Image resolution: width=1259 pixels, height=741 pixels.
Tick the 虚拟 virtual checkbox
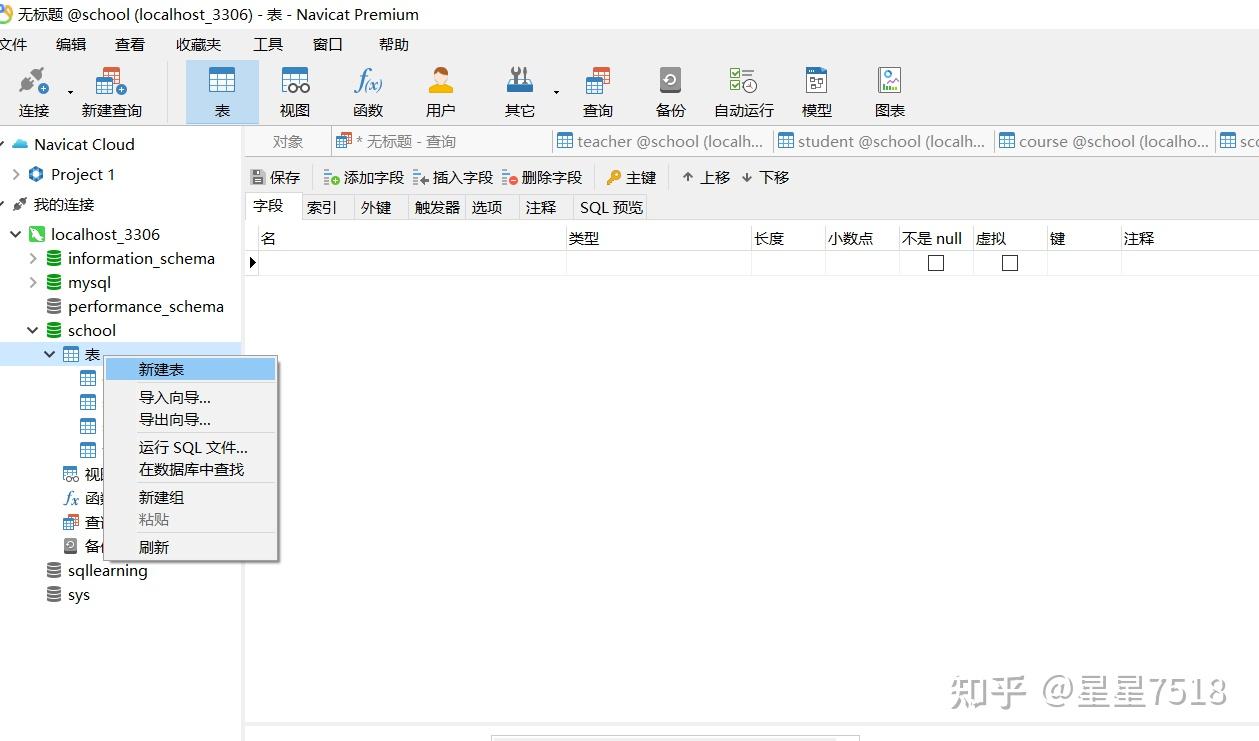coord(1010,263)
